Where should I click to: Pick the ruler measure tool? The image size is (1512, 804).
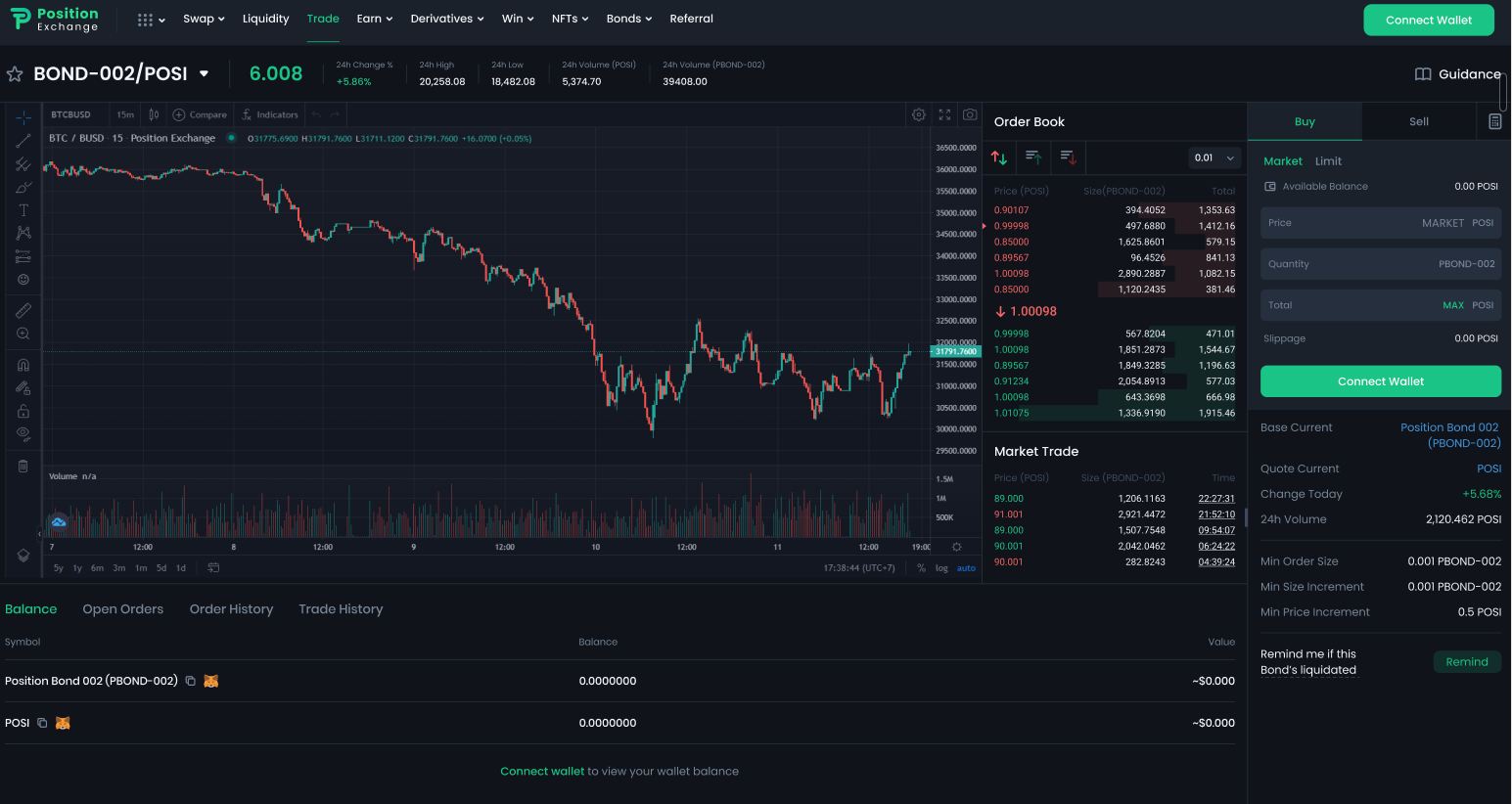(x=23, y=310)
